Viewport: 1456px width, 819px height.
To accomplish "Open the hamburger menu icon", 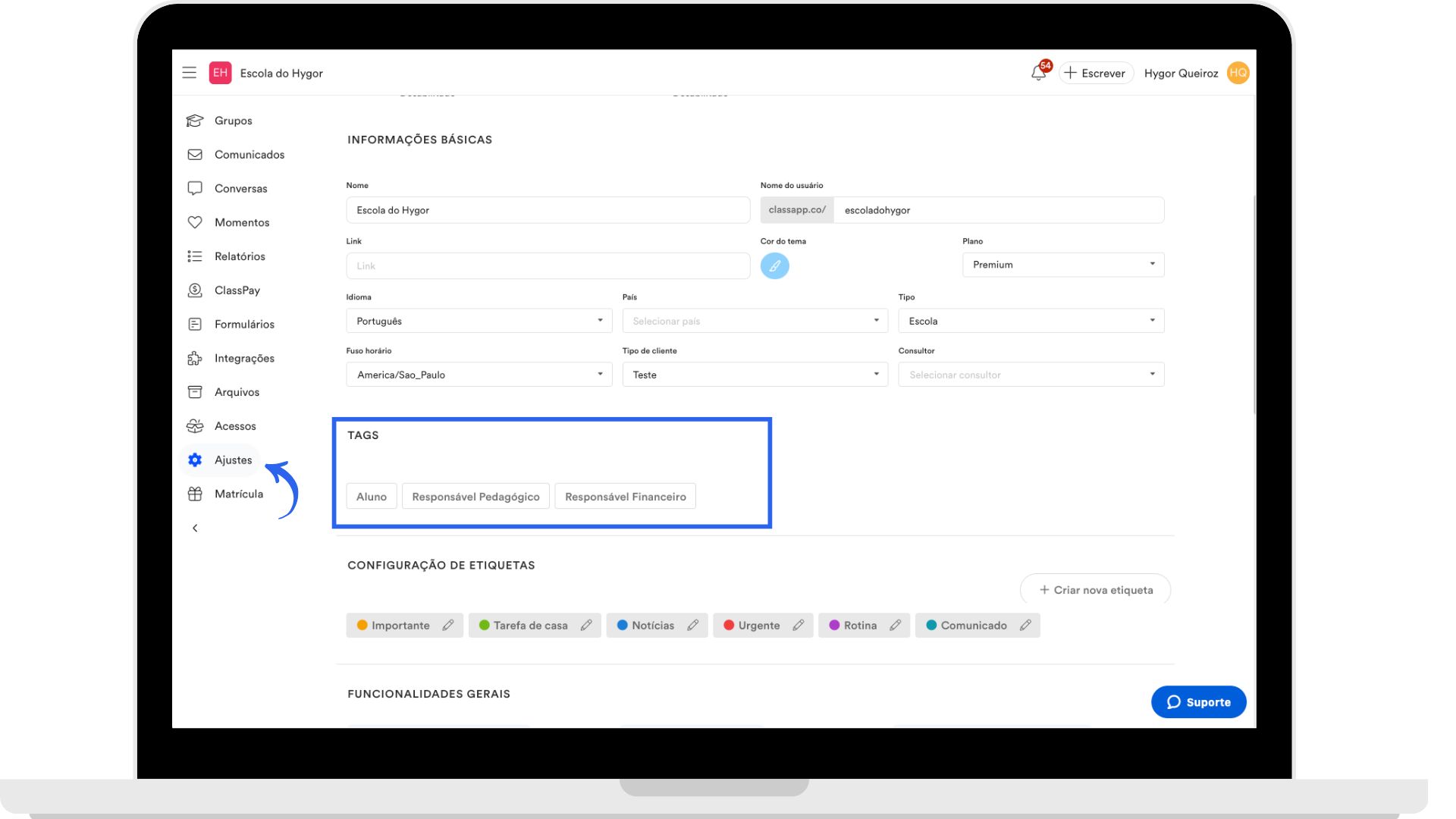I will [189, 73].
